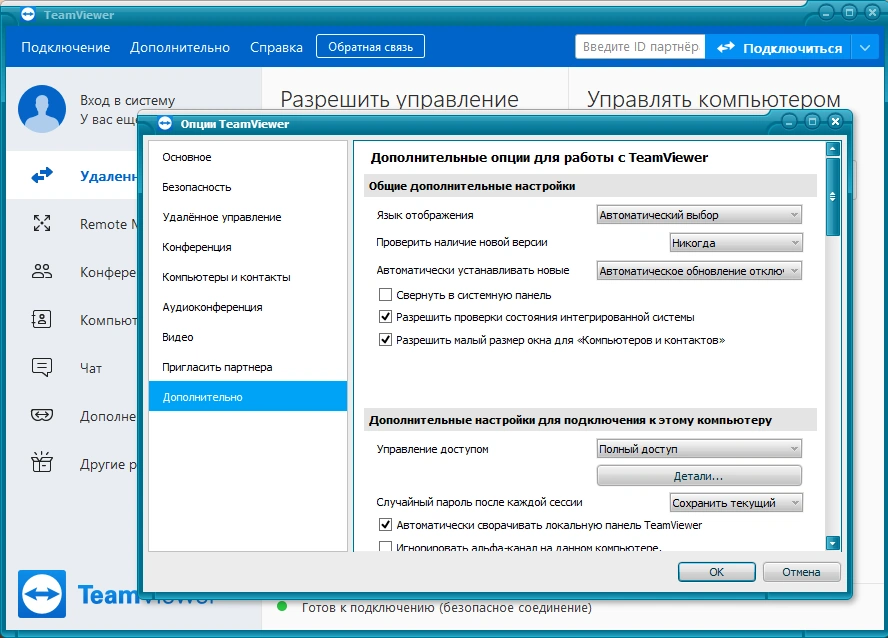Uncheck Автоматически сворачивать локальную панель TeamViewer
Screen dimensions: 888x638
tap(385, 525)
